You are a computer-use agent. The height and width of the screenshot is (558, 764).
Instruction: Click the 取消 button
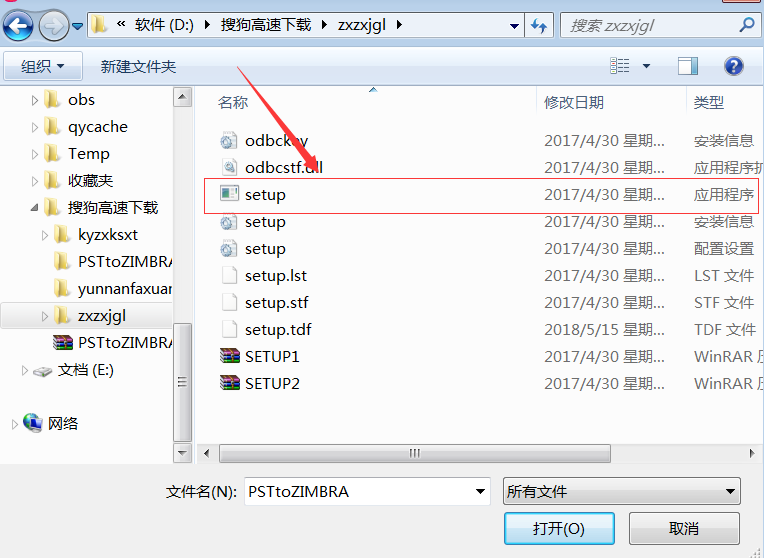(684, 528)
